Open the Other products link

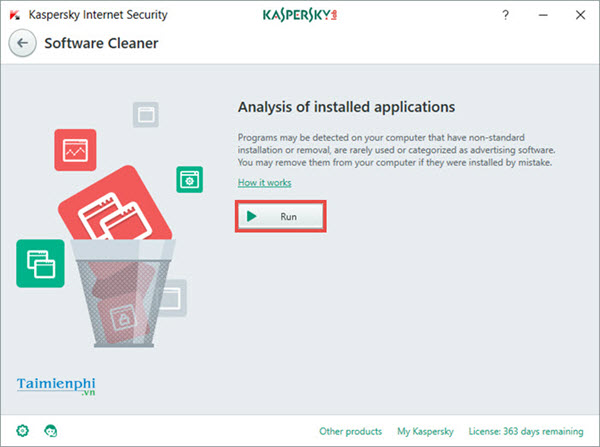click(x=351, y=431)
